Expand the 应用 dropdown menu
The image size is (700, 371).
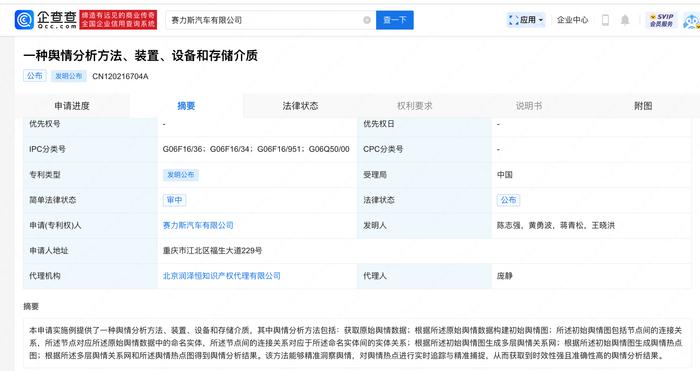click(x=526, y=20)
